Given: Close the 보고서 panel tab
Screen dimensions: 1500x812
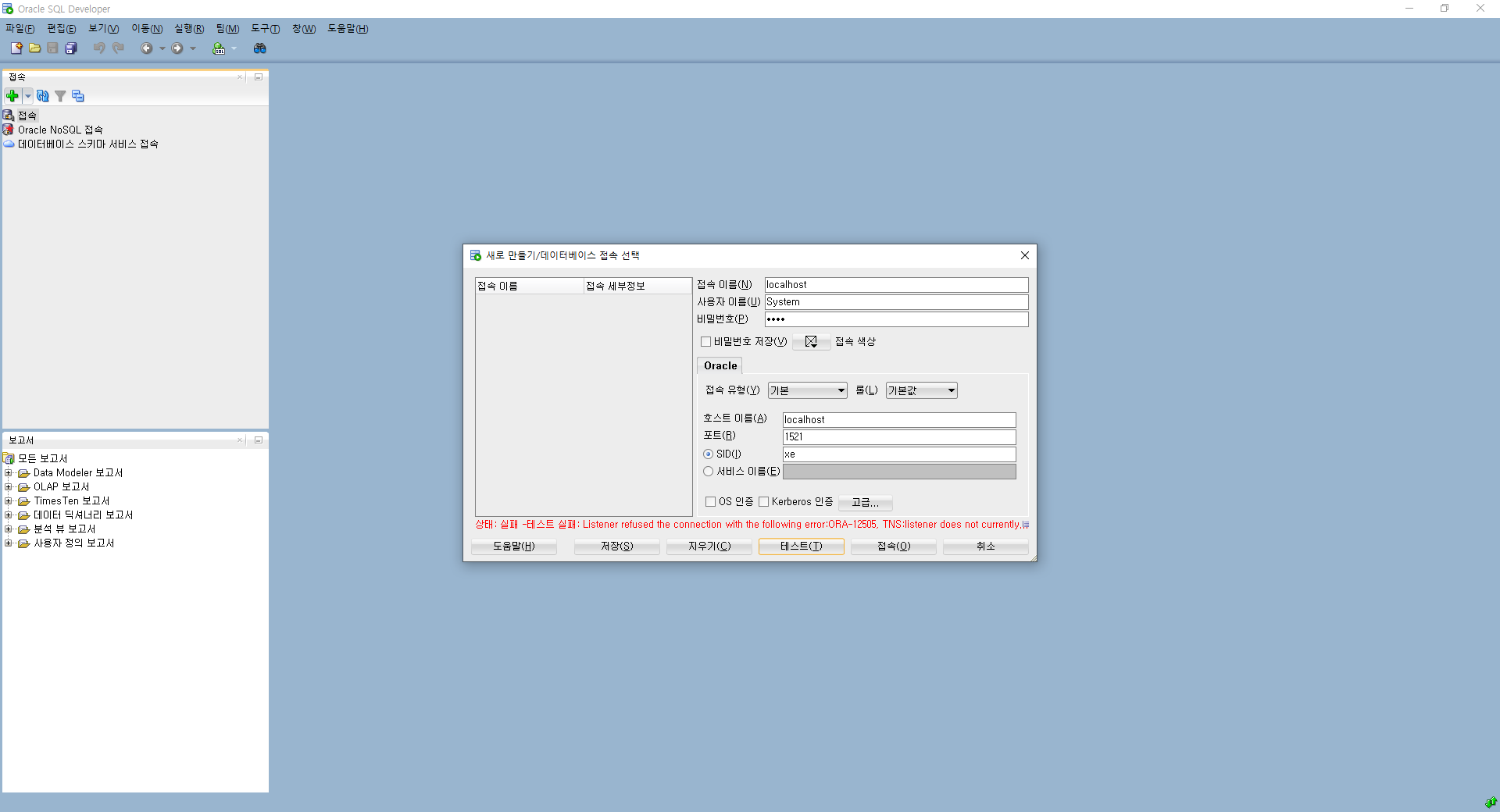Looking at the screenshot, I should pyautogui.click(x=240, y=440).
